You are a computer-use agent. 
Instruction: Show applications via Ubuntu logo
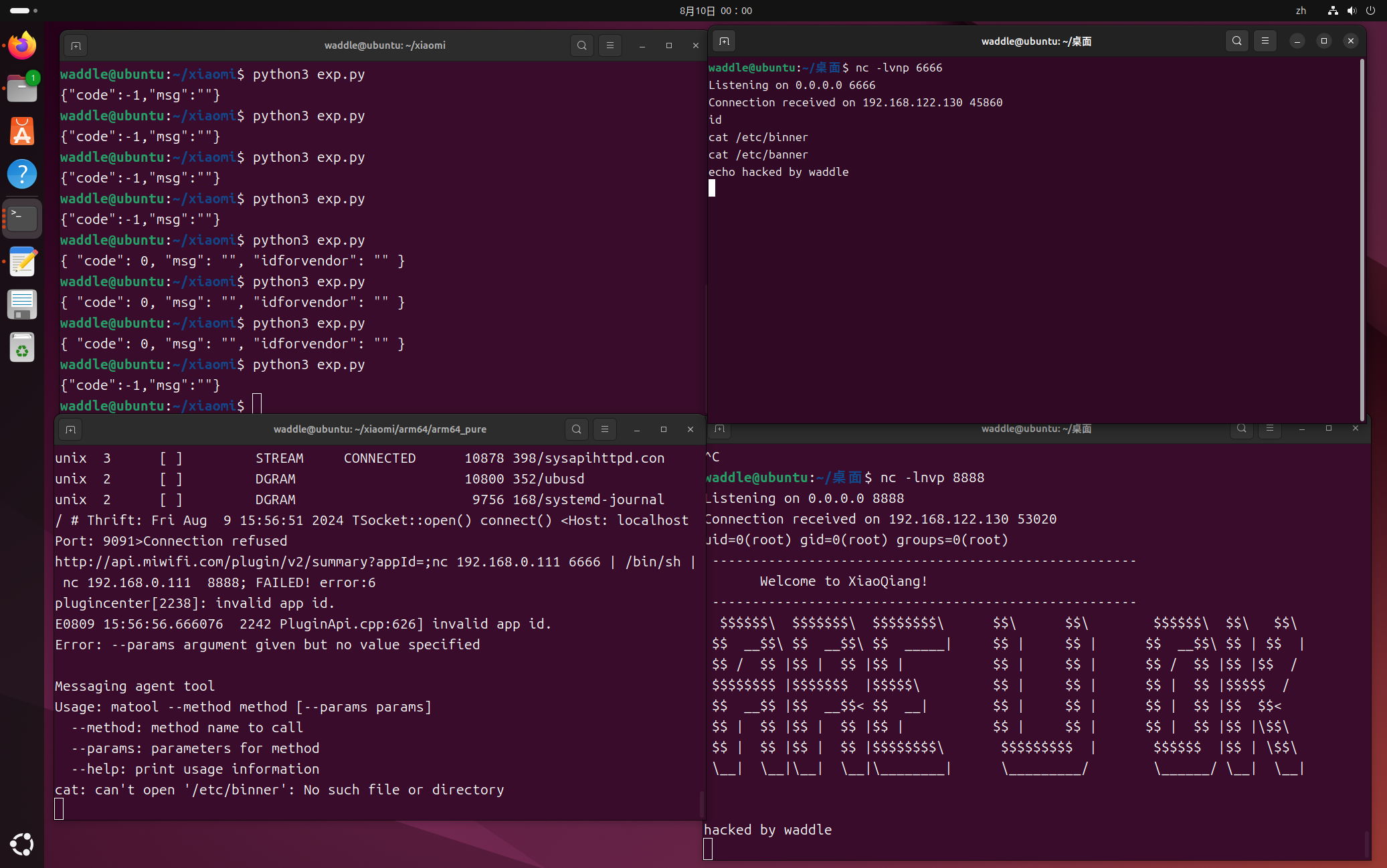pyautogui.click(x=22, y=844)
